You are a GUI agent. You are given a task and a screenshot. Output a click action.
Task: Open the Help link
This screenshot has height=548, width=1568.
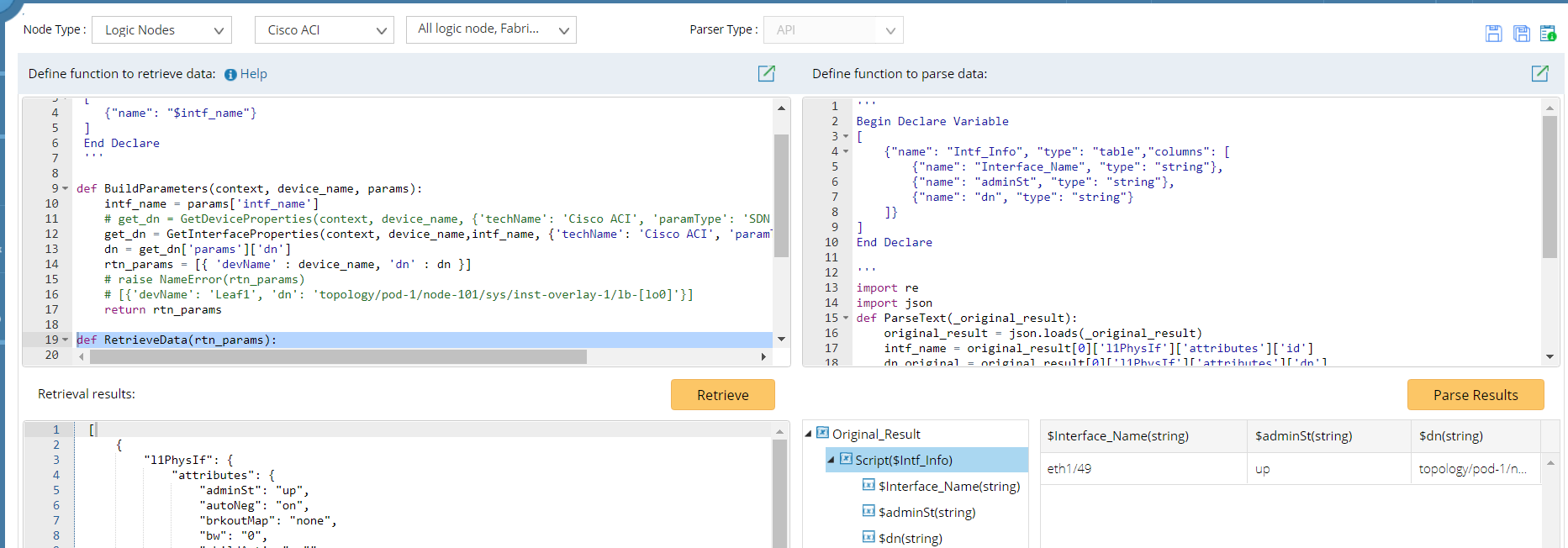coord(253,74)
